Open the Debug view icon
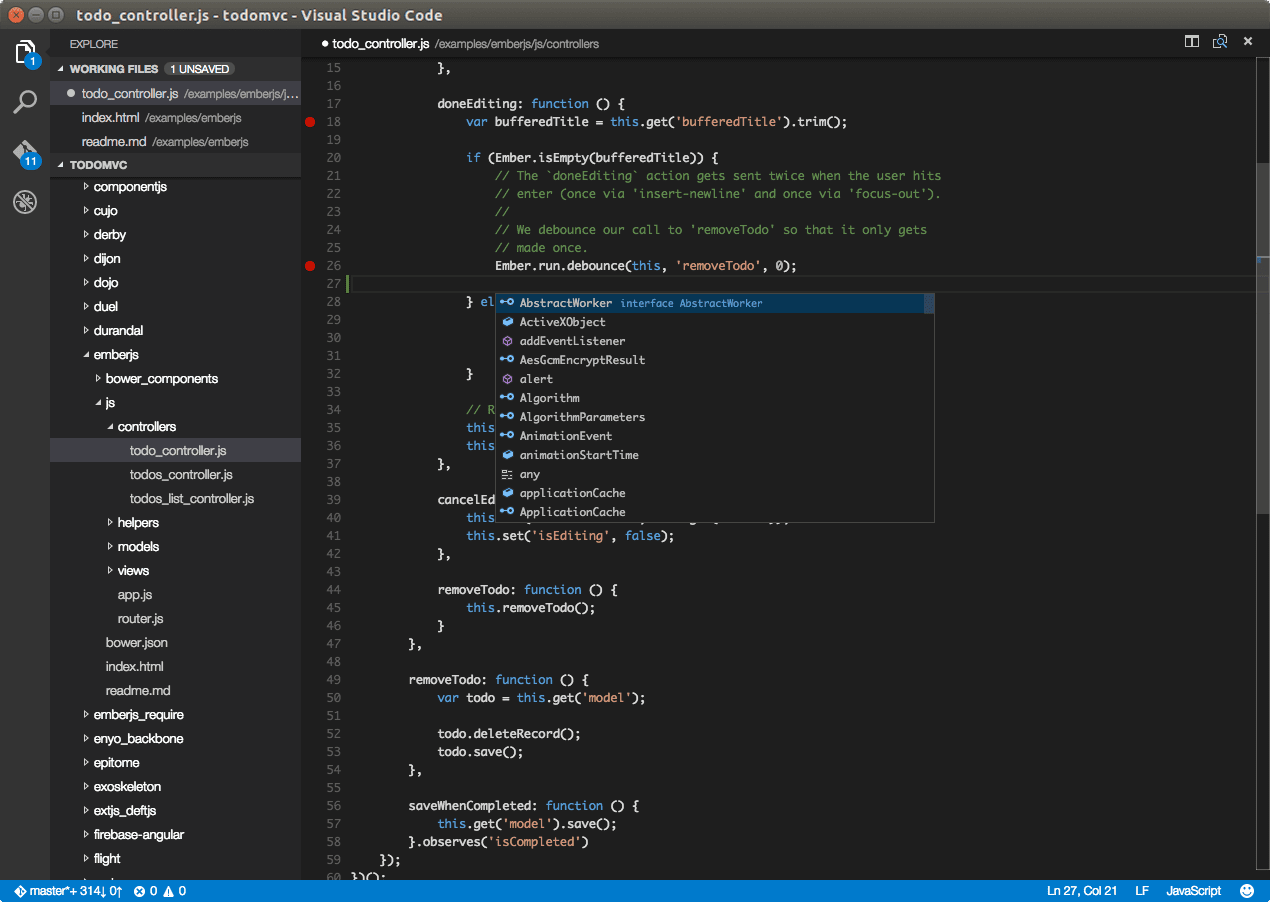Viewport: 1270px width, 902px height. (25, 202)
